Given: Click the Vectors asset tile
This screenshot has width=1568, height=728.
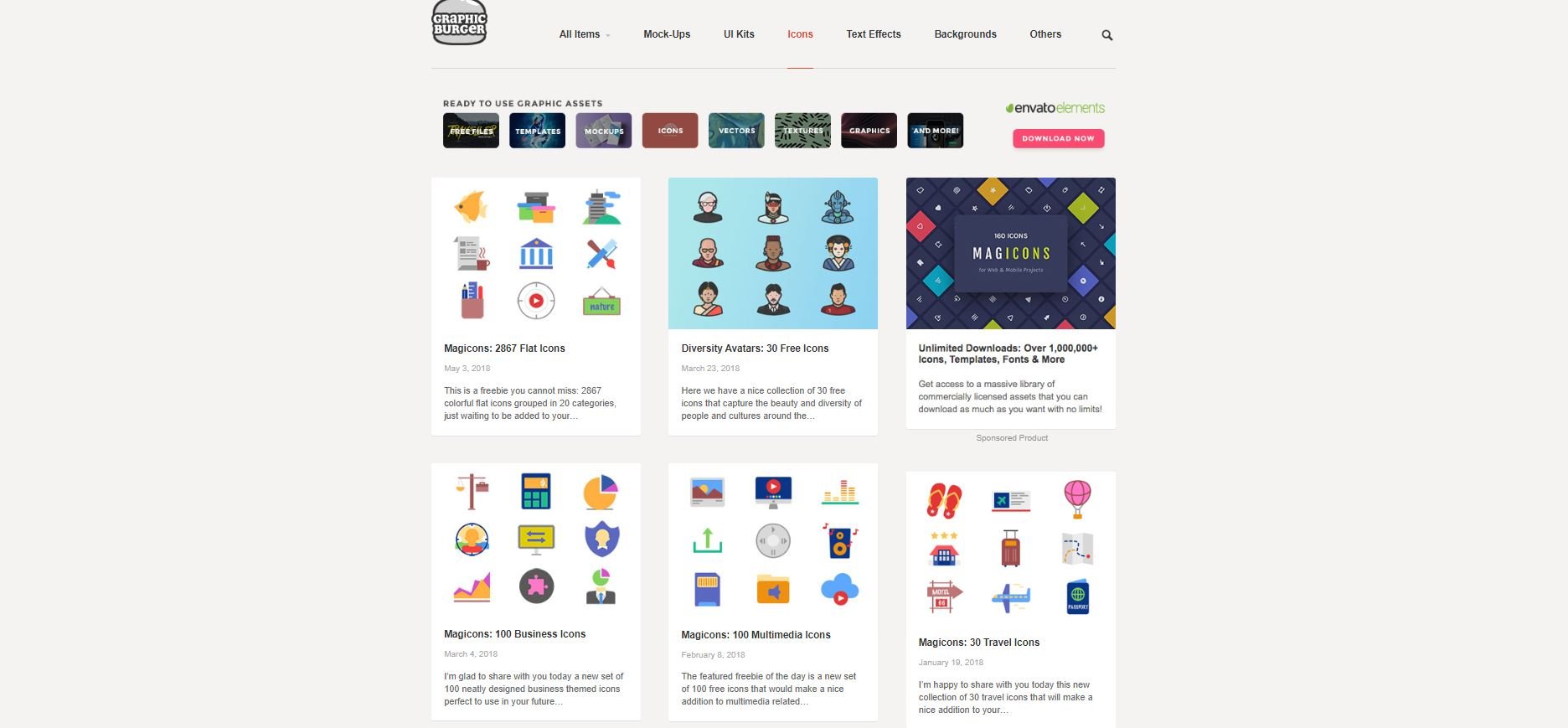Looking at the screenshot, I should coord(736,131).
